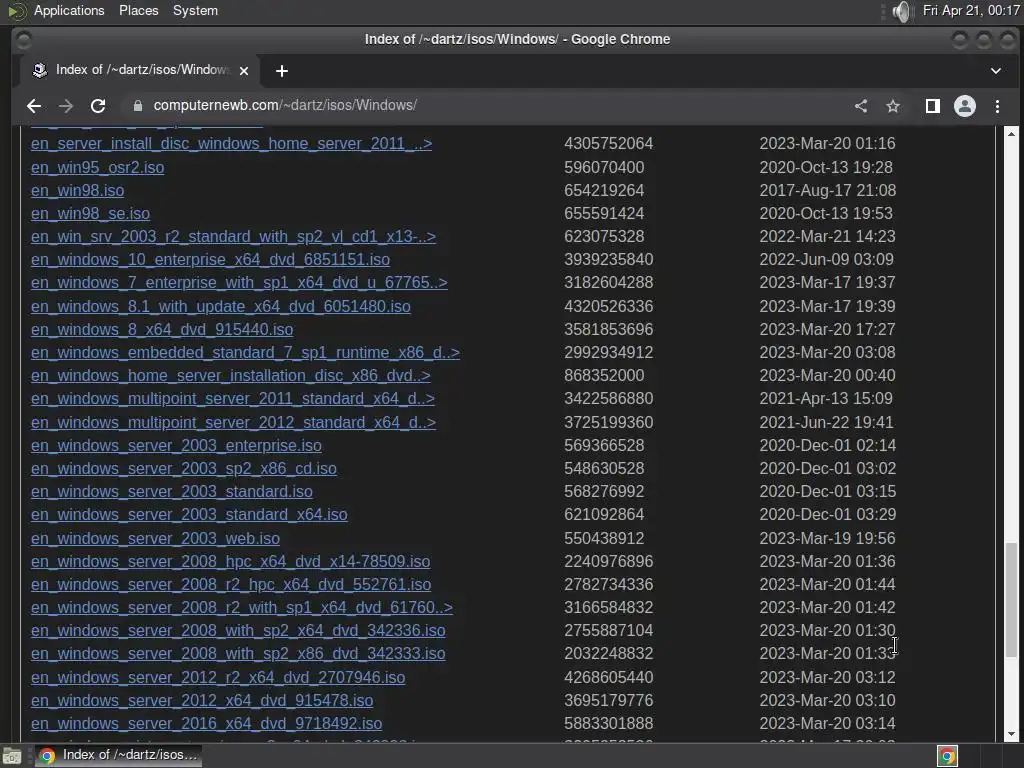Download en_windows_server_2008_hpc_x64 iso
The image size is (1024, 768).
(231, 562)
